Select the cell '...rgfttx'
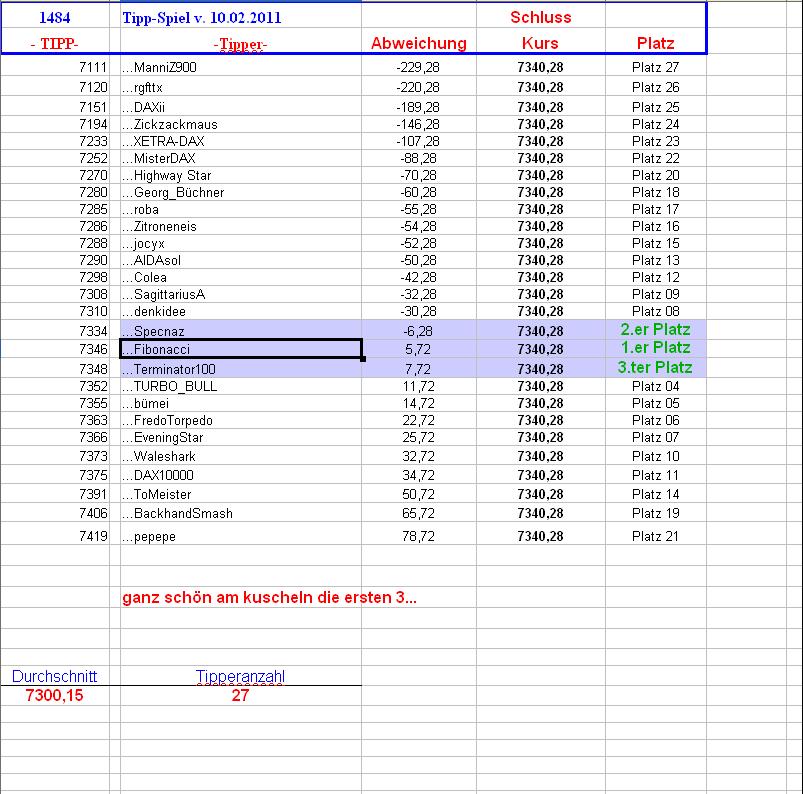 point(241,87)
